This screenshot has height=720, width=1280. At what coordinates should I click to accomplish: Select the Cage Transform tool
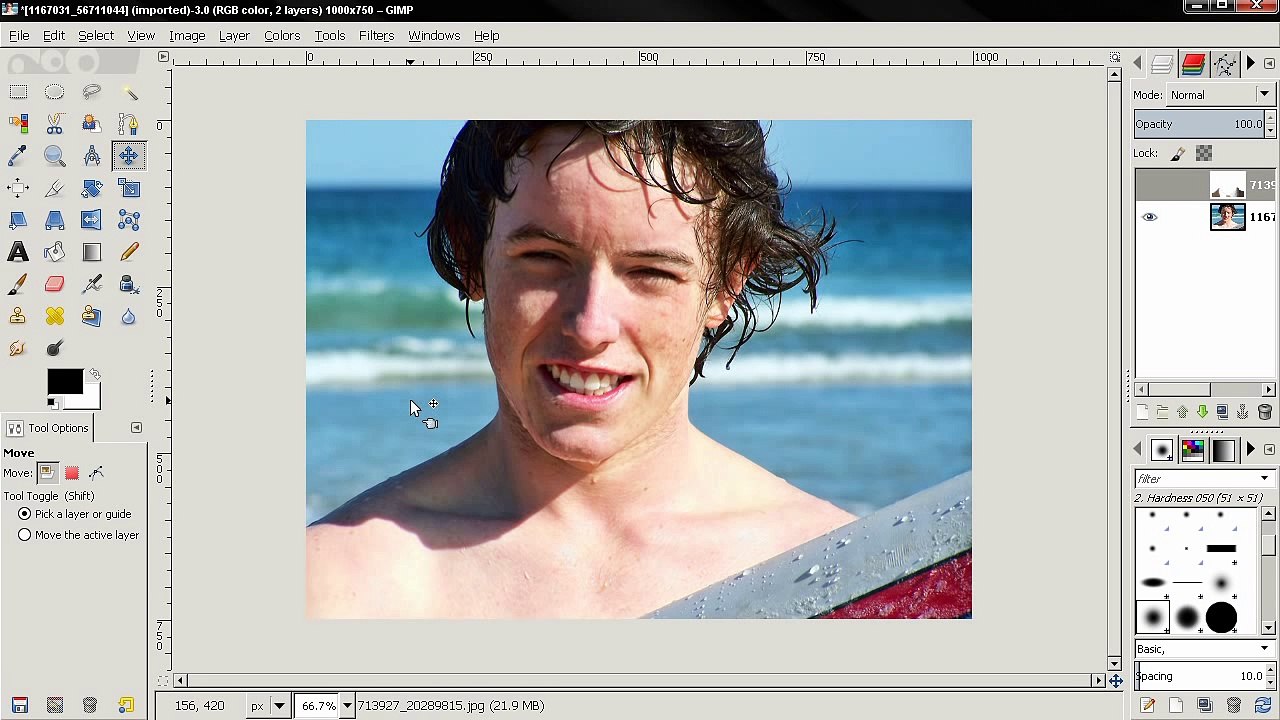tap(129, 220)
